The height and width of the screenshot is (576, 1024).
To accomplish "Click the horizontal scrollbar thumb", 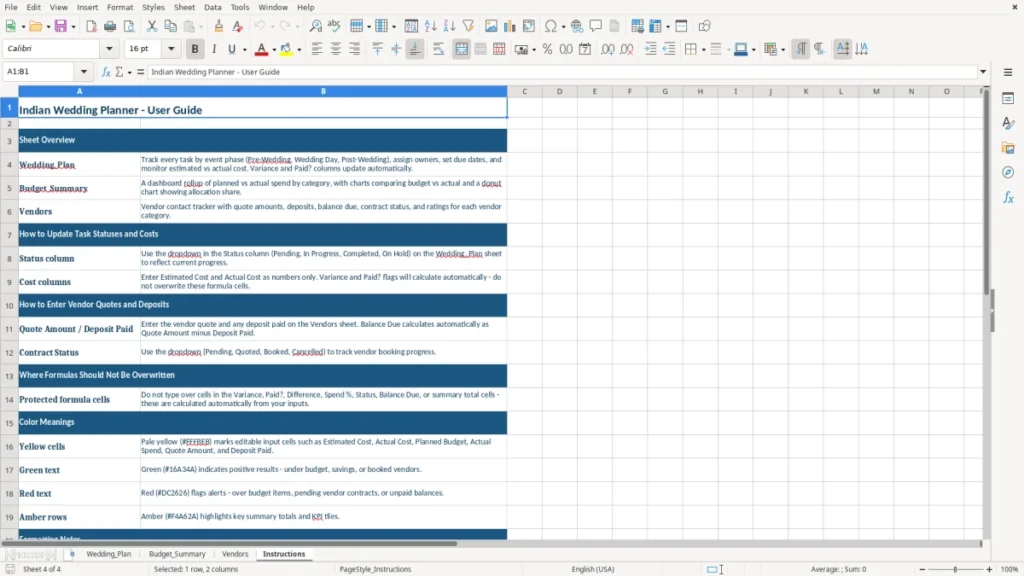I will (229, 543).
